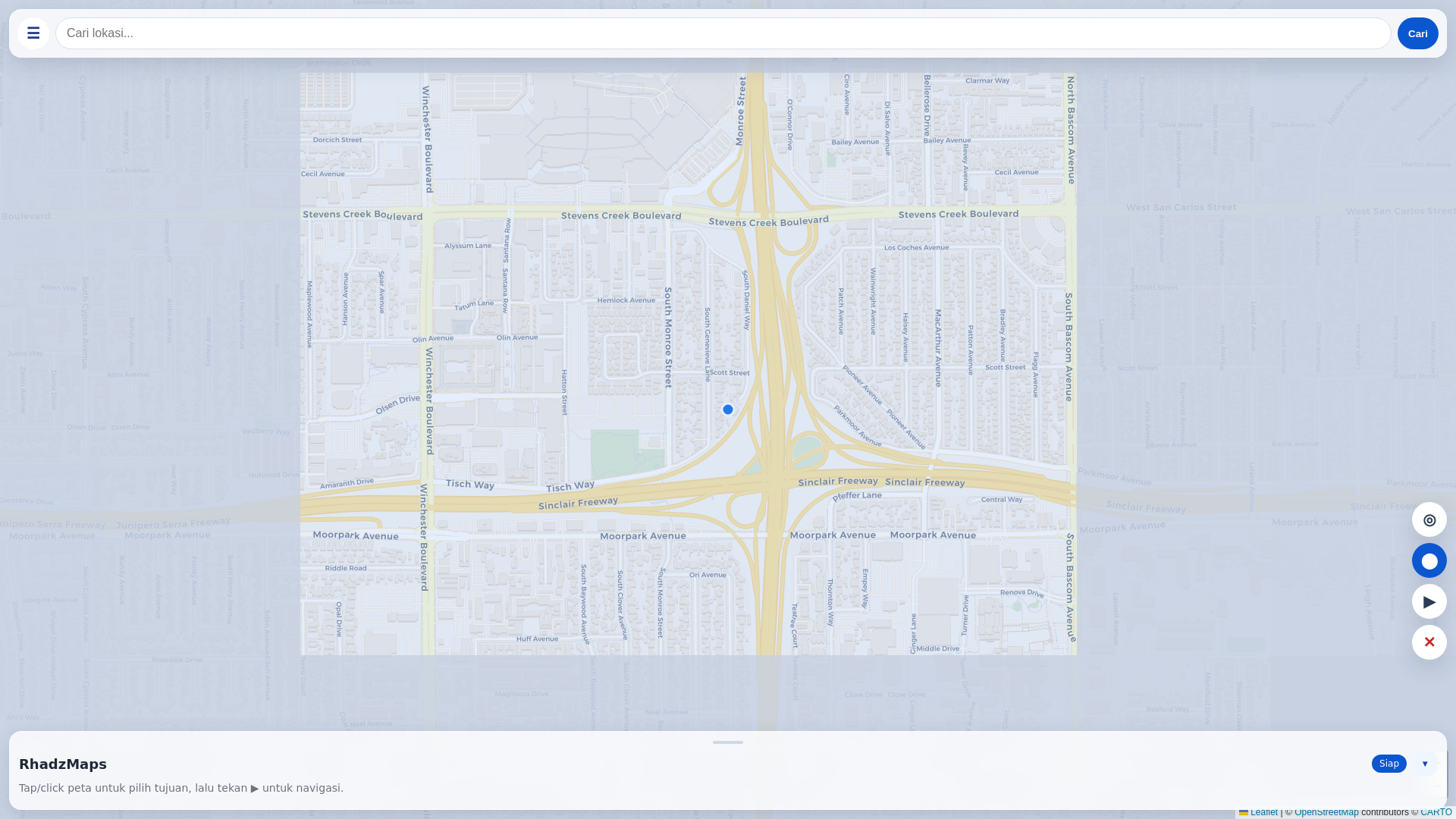Clear route with the red X button
The height and width of the screenshot is (819, 1456).
tap(1429, 642)
